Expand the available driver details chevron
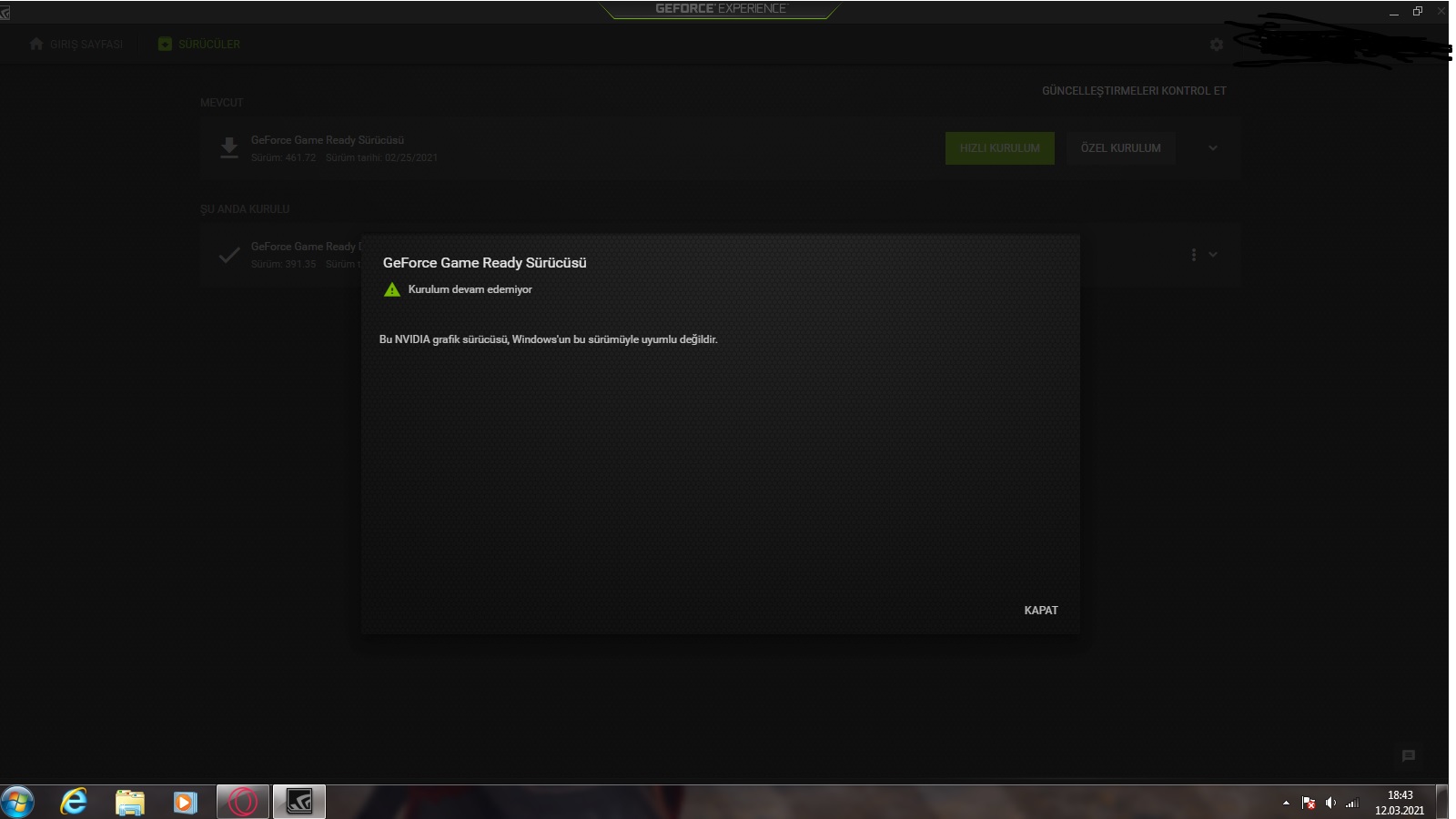The height and width of the screenshot is (819, 1456). (x=1213, y=148)
